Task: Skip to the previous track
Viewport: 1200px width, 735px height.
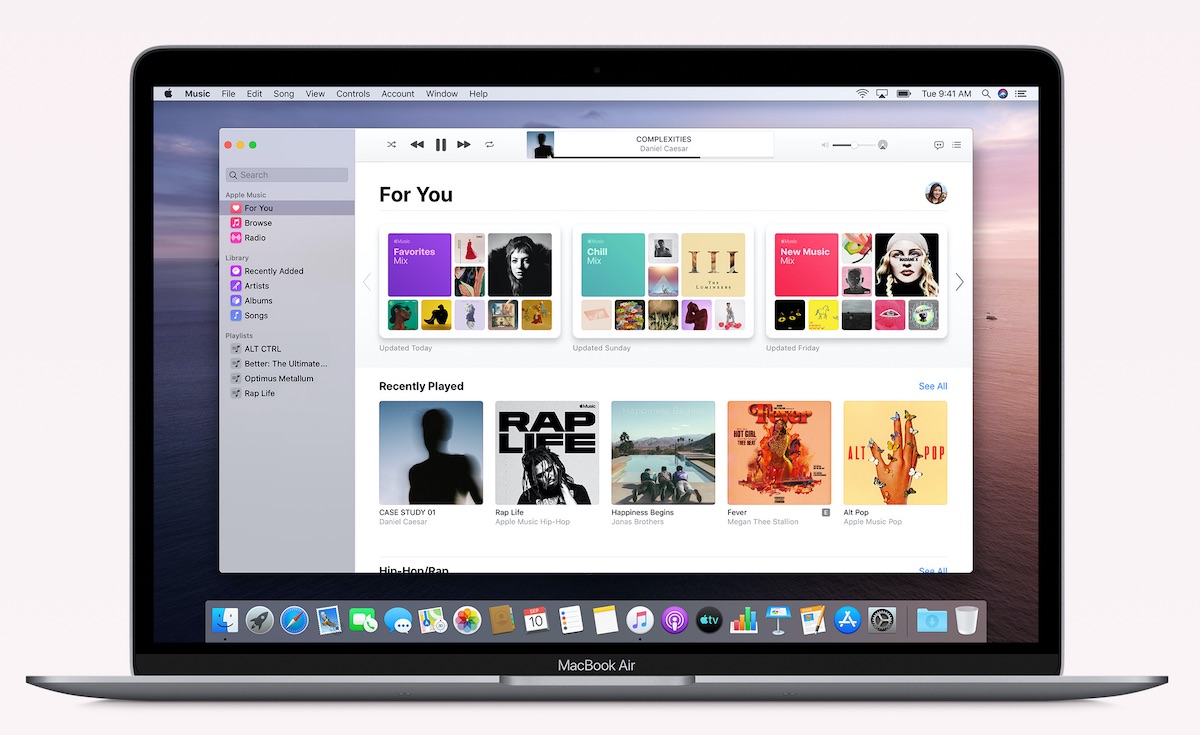Action: coord(417,145)
